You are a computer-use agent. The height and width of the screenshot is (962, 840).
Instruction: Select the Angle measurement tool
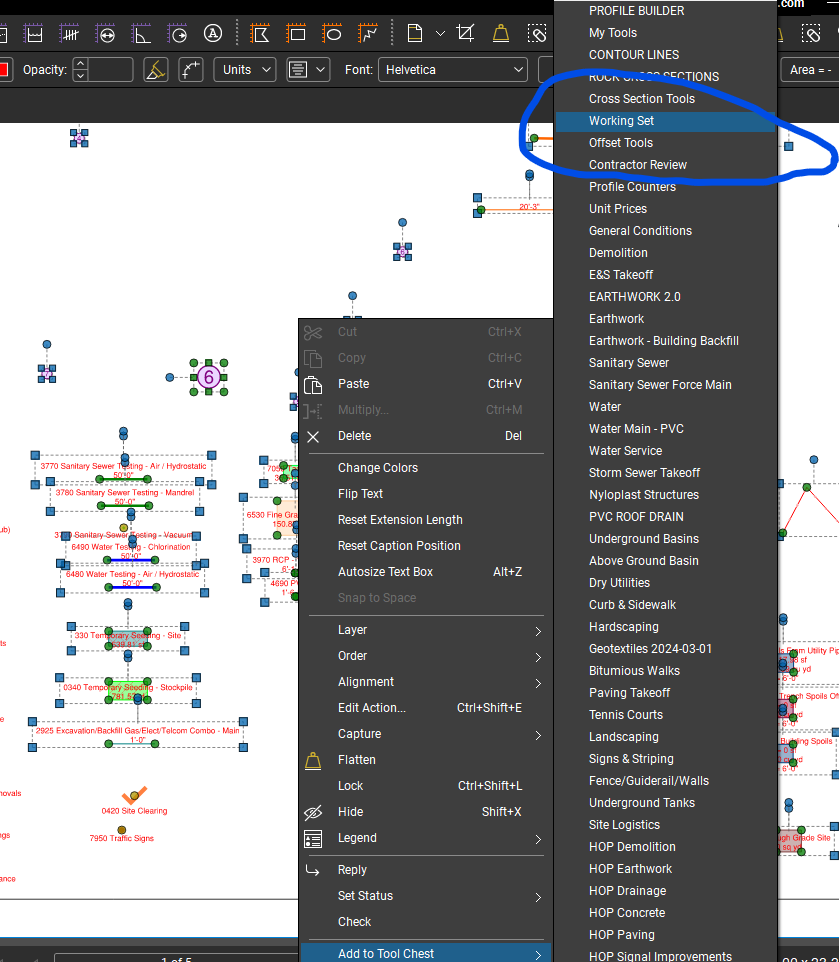(x=142, y=34)
